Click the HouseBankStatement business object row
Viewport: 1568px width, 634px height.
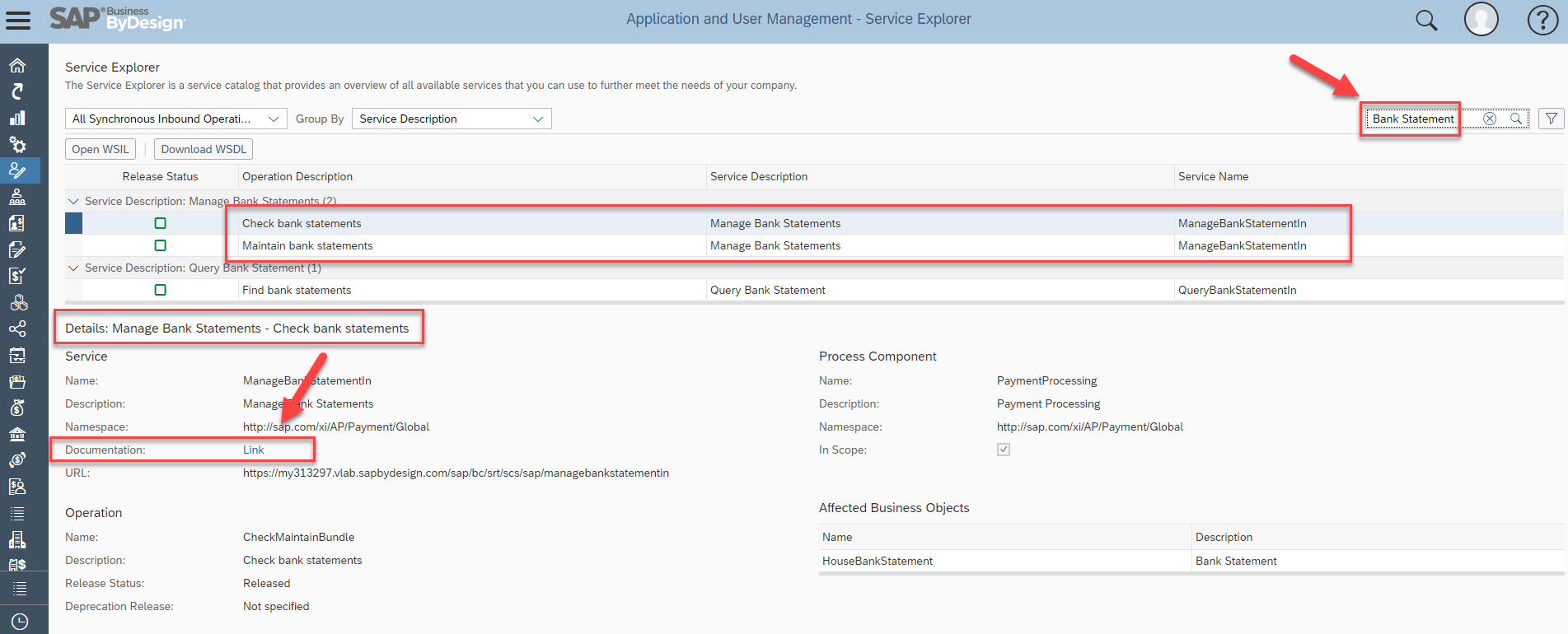point(1191,561)
